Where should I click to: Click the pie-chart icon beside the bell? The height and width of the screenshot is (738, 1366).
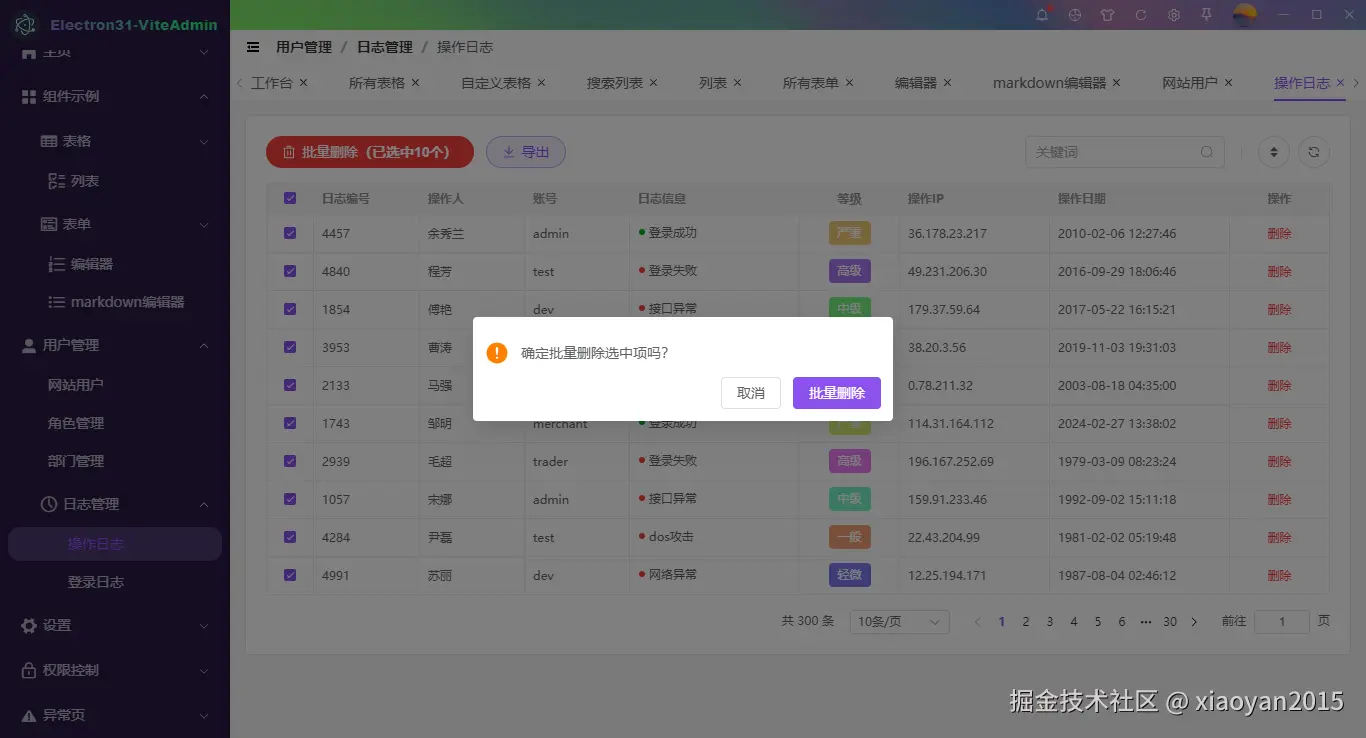coord(1075,15)
